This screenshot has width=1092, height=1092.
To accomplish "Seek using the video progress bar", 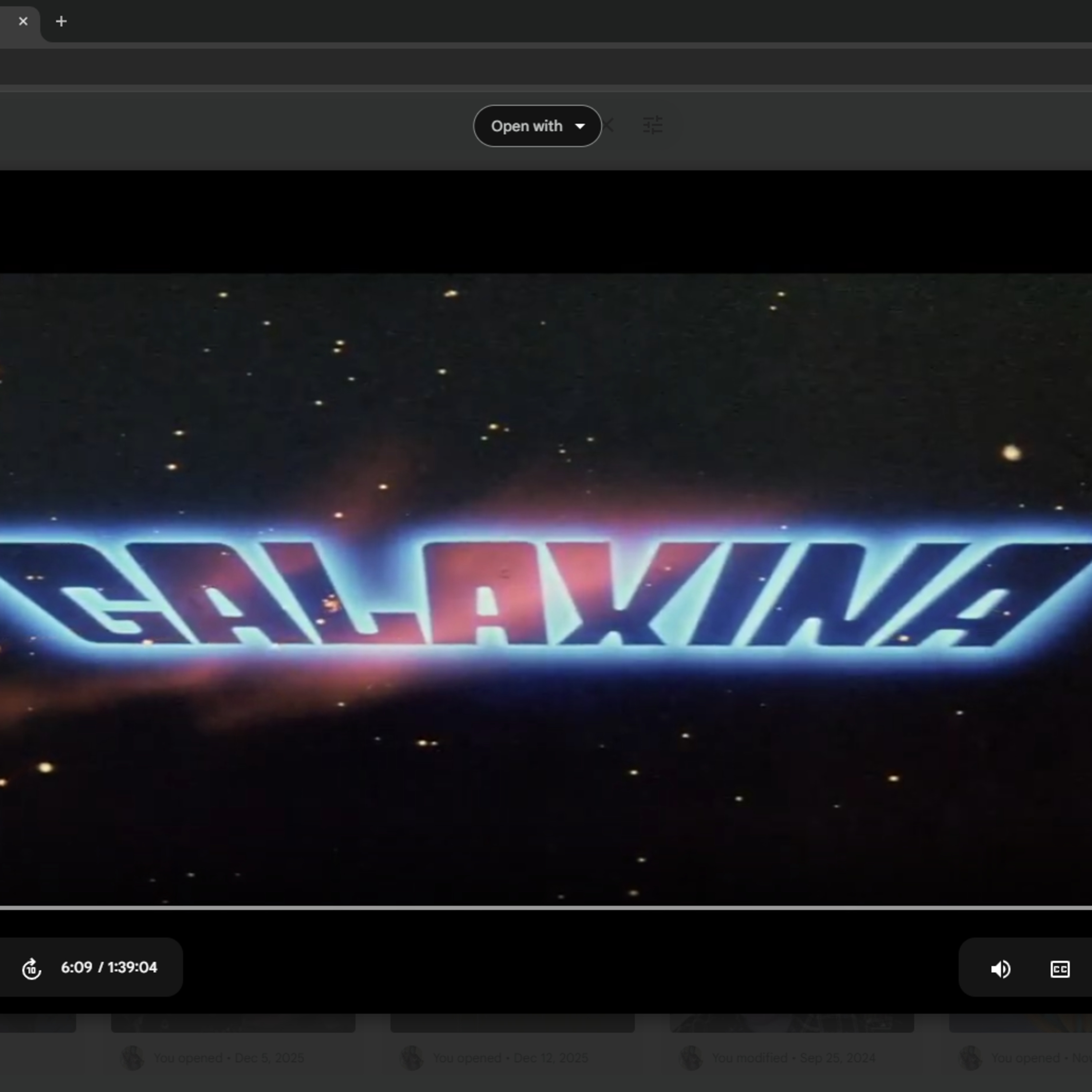I will click(546, 908).
